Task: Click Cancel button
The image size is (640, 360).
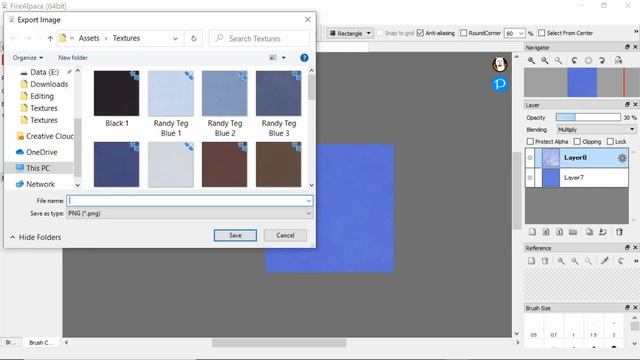Action: 285,236
